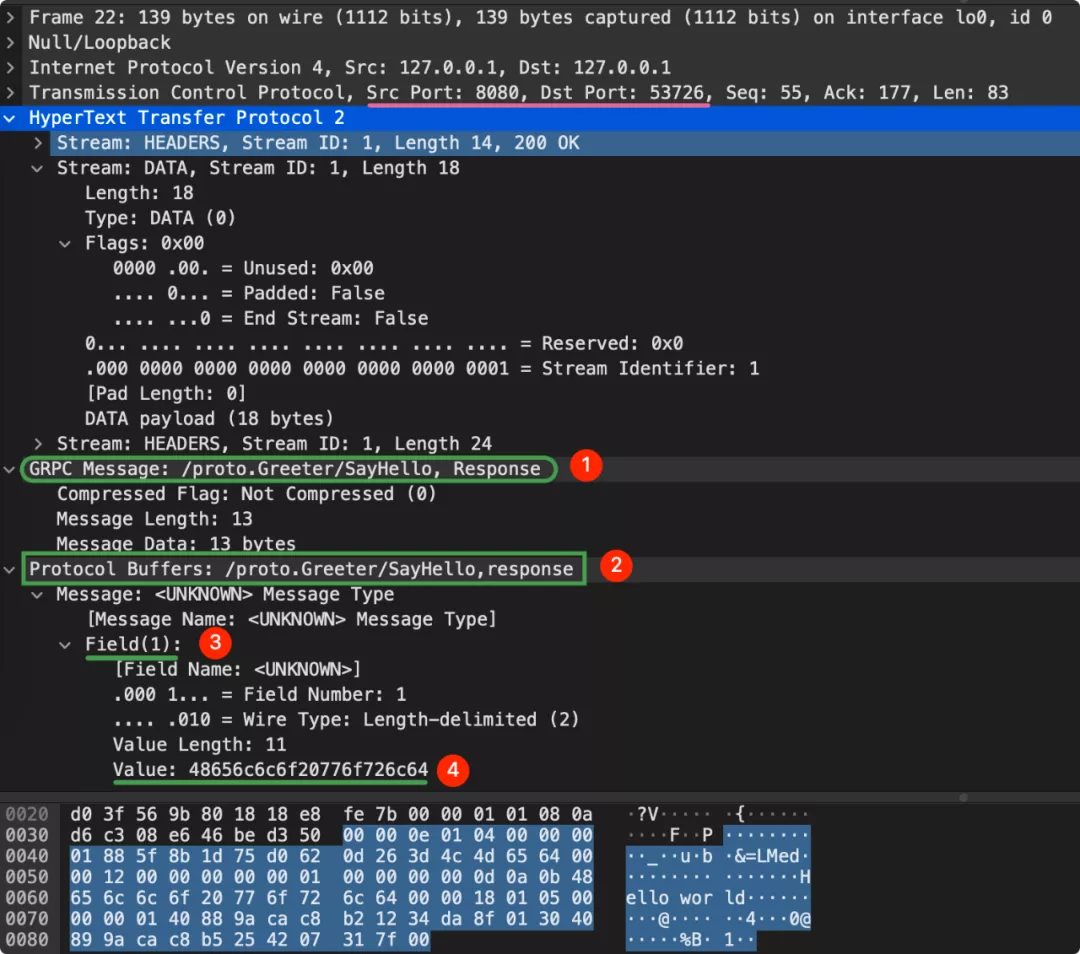Collapse the Protocol Buffers section

point(10,569)
